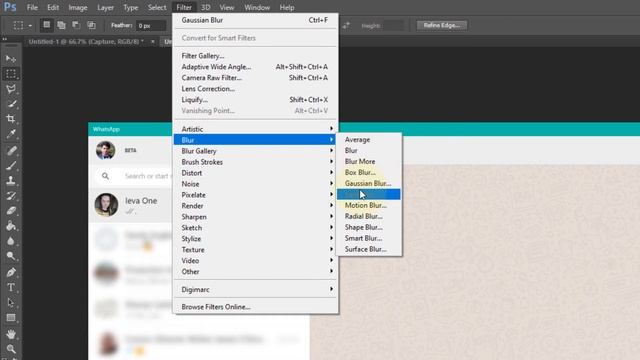Select the Zoom tool

coord(11,349)
